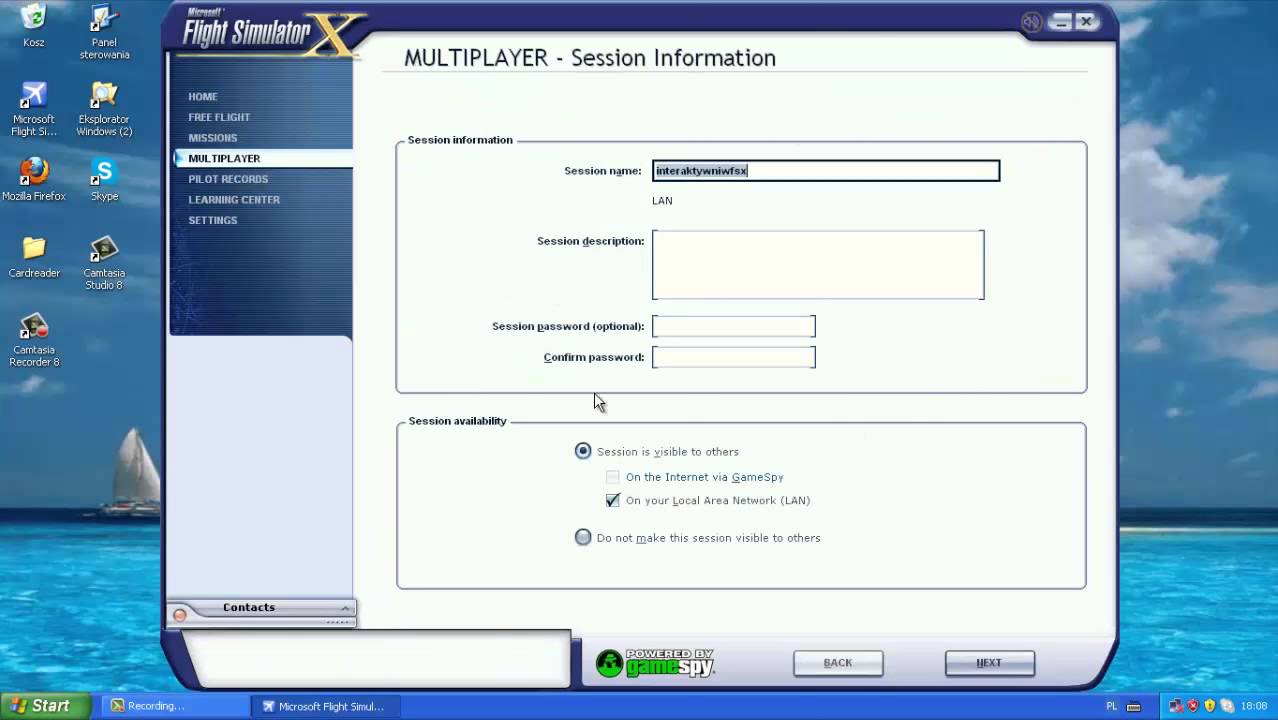The height and width of the screenshot is (720, 1278).
Task: Click the yellow shield tray icon
Action: tap(1209, 706)
